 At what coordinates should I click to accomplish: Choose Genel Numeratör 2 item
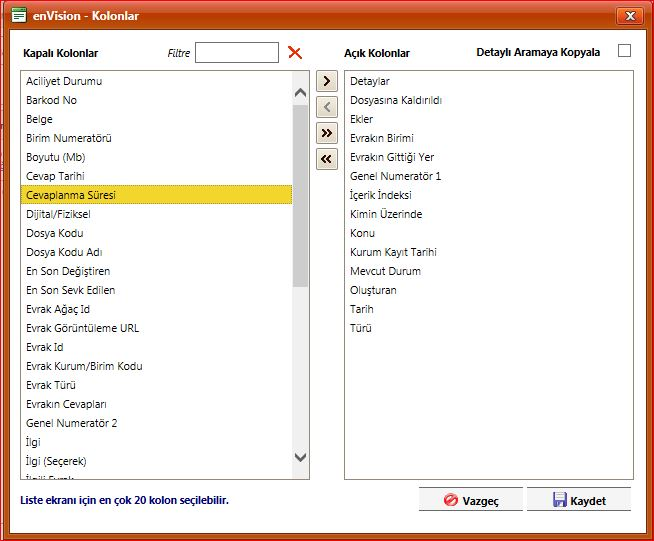click(156, 423)
